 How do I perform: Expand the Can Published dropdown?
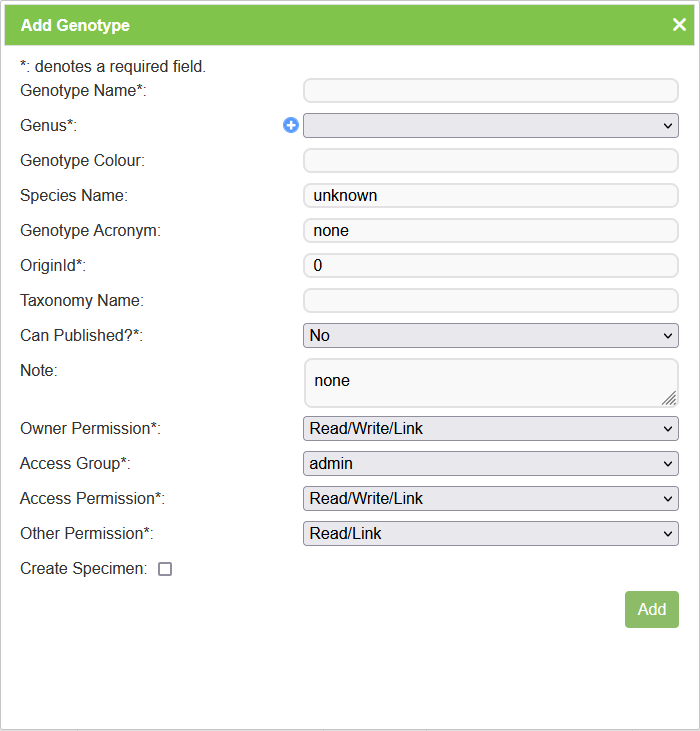pyautogui.click(x=490, y=335)
